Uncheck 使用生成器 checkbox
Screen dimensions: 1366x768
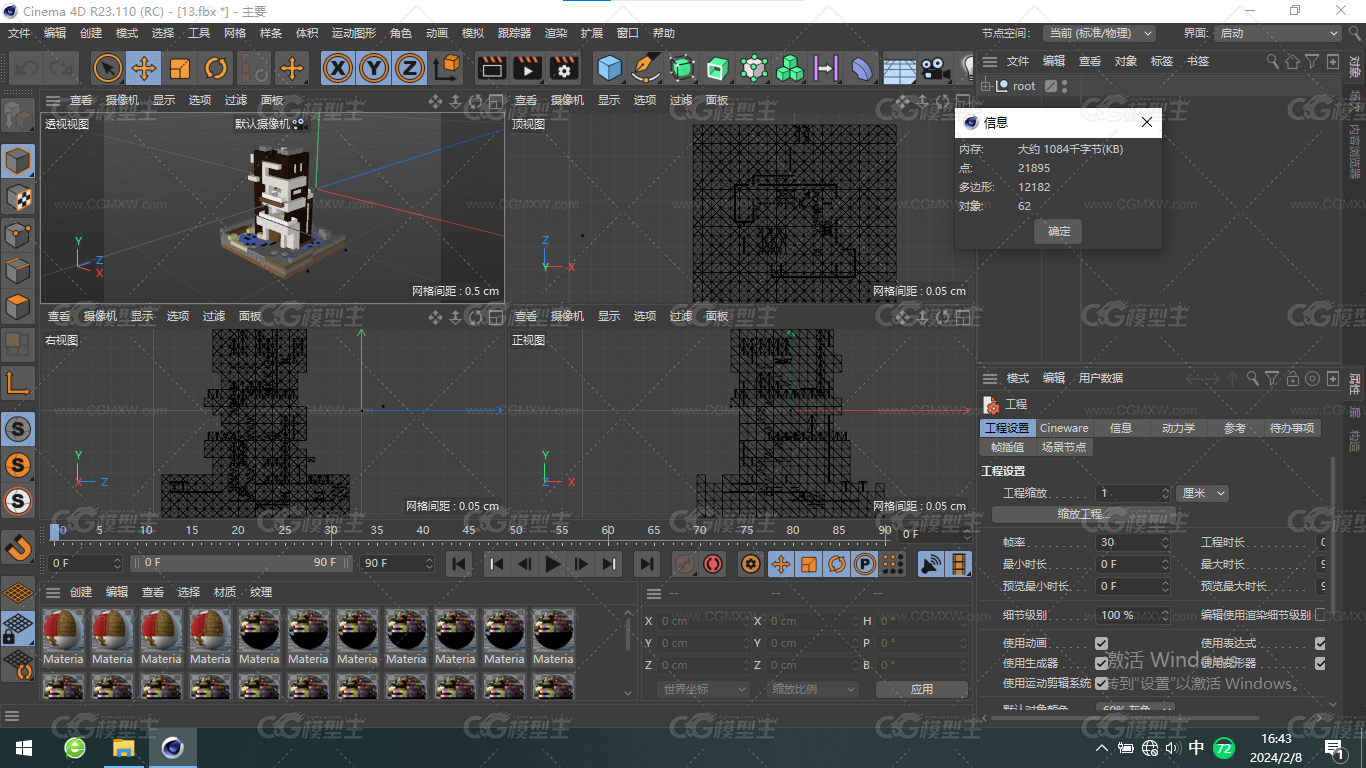(x=1101, y=663)
